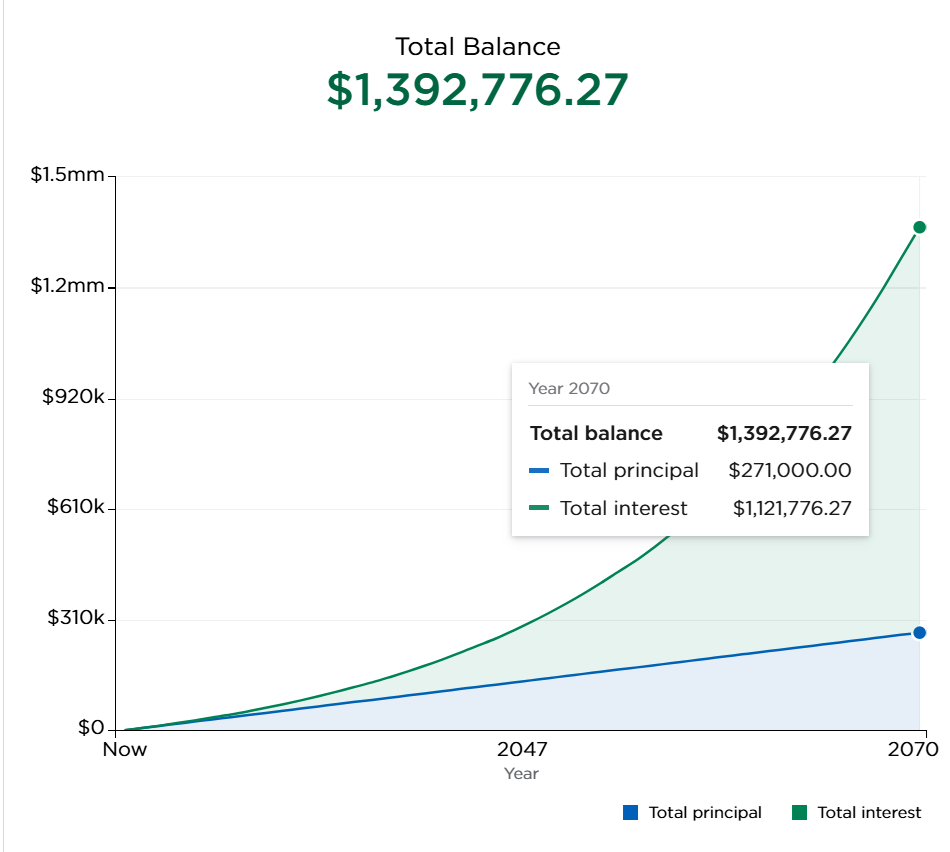This screenshot has width=950, height=852.
Task: Click the blue principal data point at 2070
Action: [x=919, y=632]
